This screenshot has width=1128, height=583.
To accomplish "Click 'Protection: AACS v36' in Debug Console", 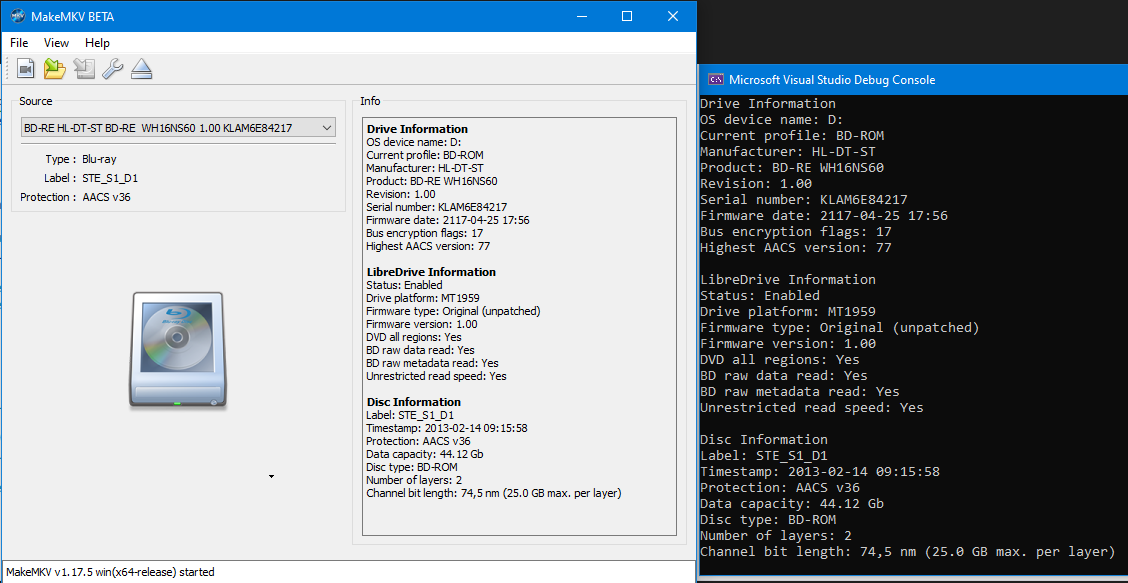I will 780,487.
